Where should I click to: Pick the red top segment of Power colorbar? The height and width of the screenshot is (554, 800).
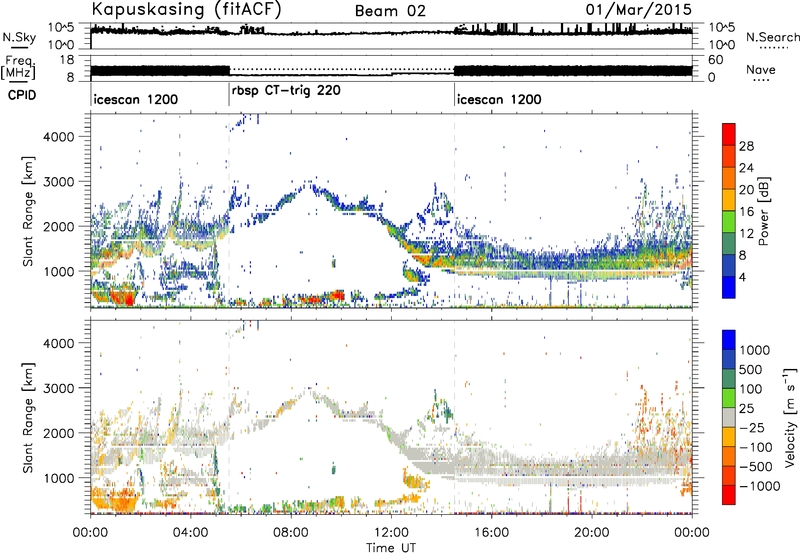(729, 134)
